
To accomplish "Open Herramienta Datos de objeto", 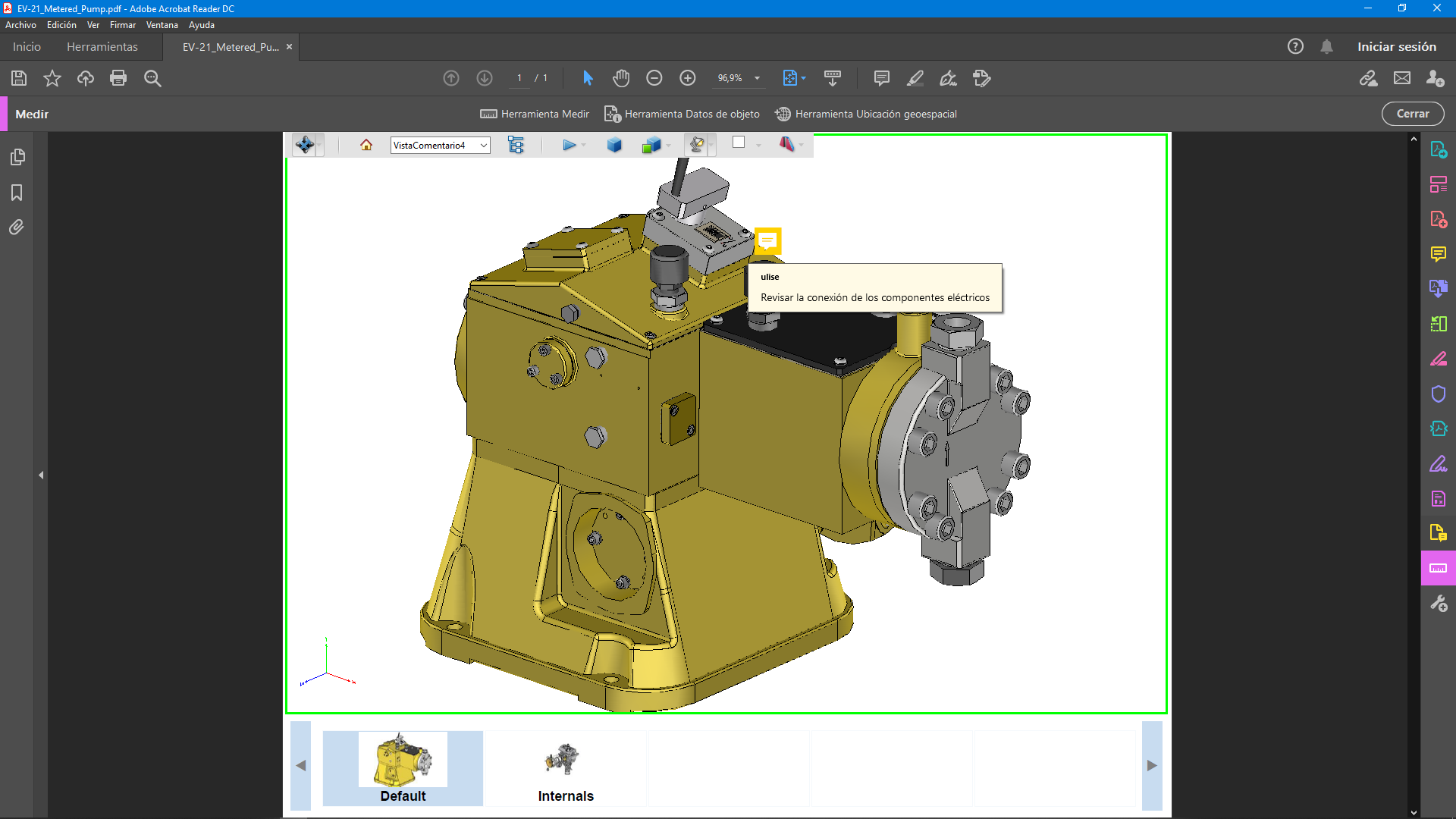I will click(682, 114).
